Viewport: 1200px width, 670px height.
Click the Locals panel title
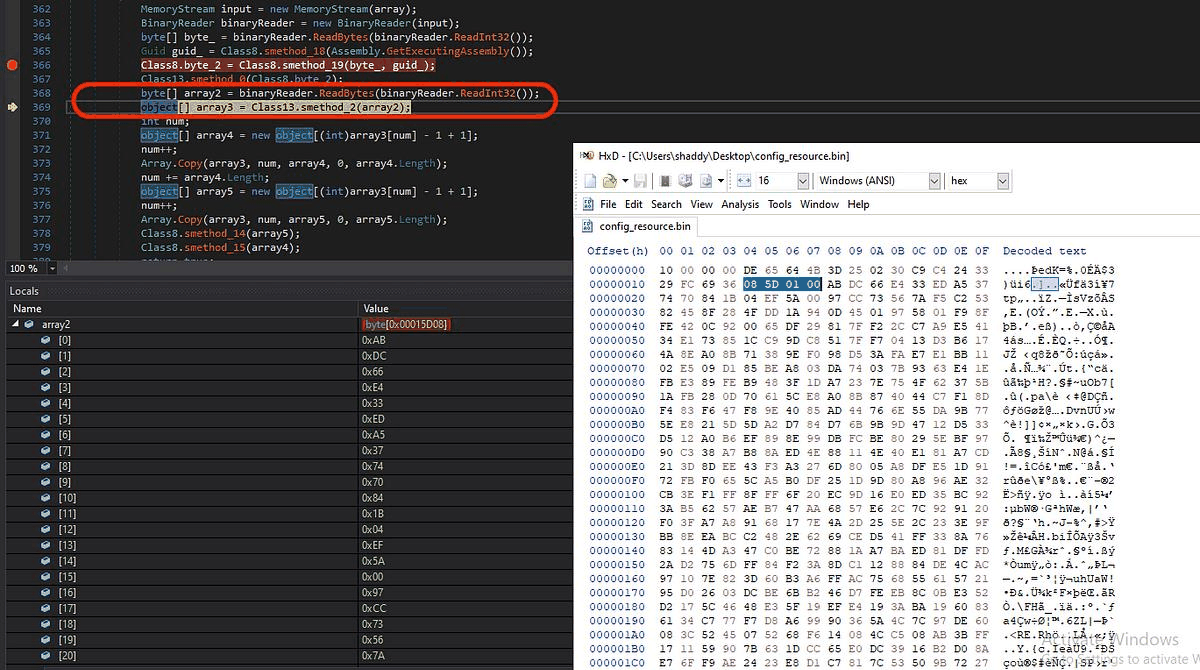tap(24, 291)
